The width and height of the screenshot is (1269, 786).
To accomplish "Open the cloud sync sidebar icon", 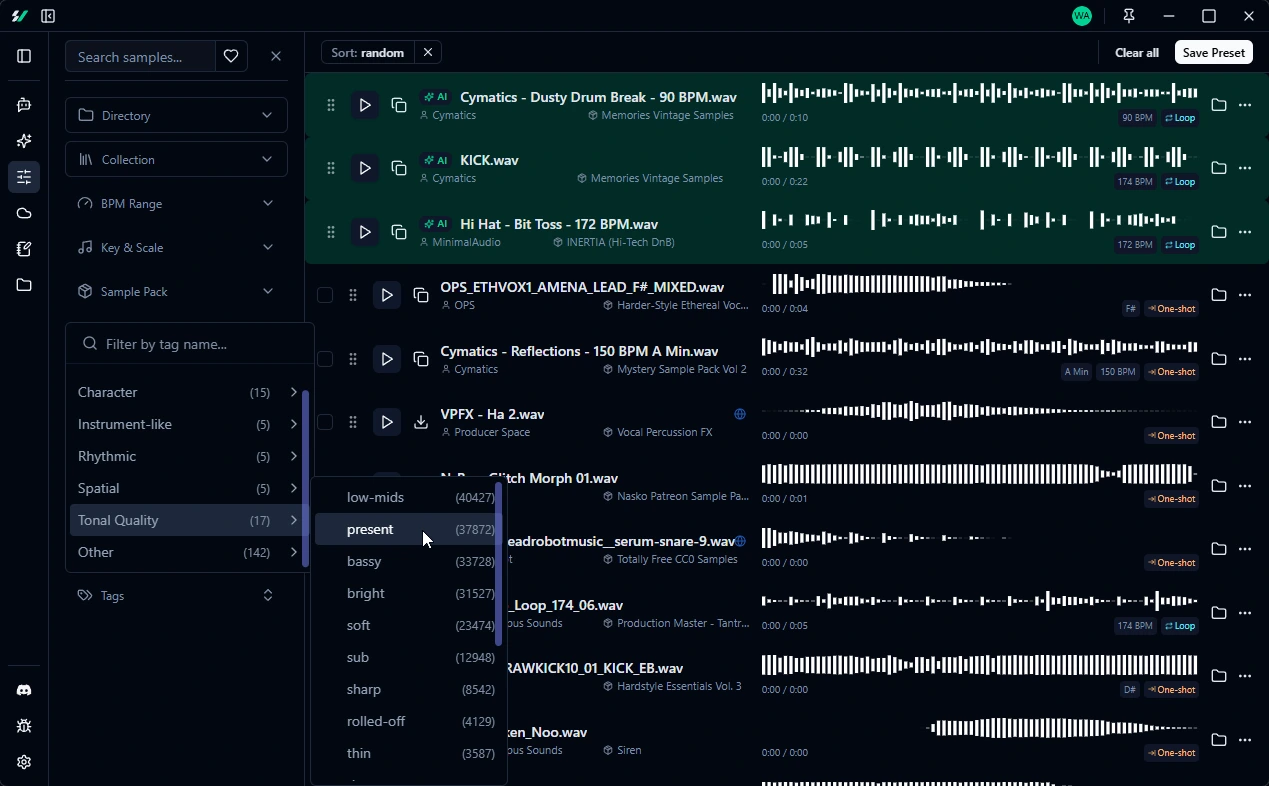I will coord(23,213).
